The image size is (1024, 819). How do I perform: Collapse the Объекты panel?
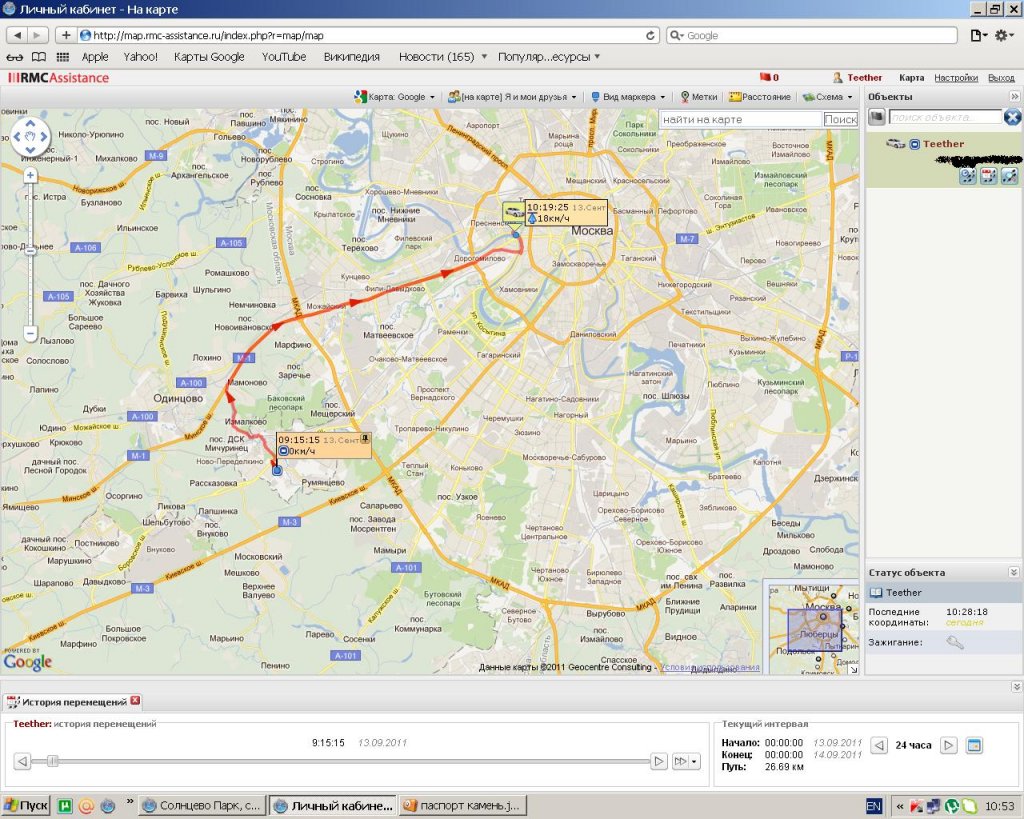[1014, 97]
